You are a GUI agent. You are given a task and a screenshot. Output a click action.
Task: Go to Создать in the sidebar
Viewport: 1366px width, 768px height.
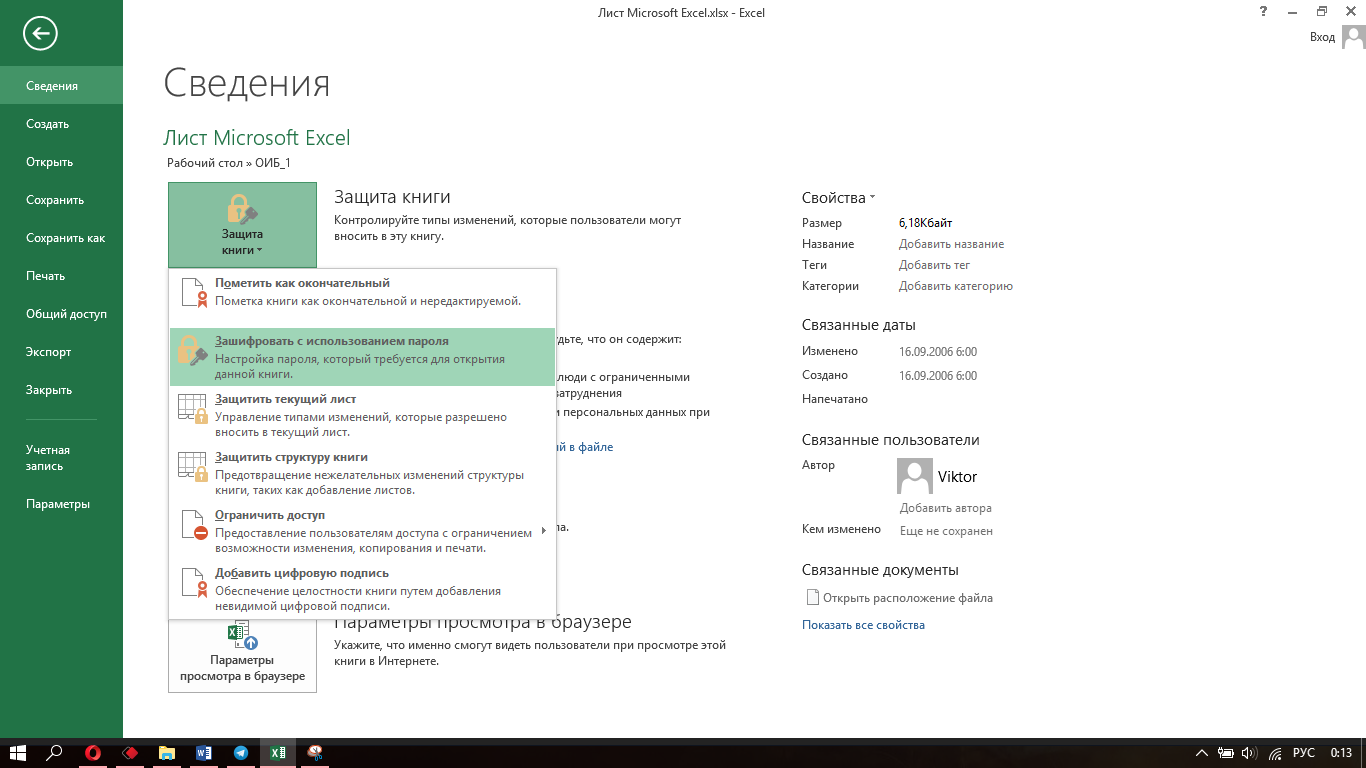pos(61,124)
